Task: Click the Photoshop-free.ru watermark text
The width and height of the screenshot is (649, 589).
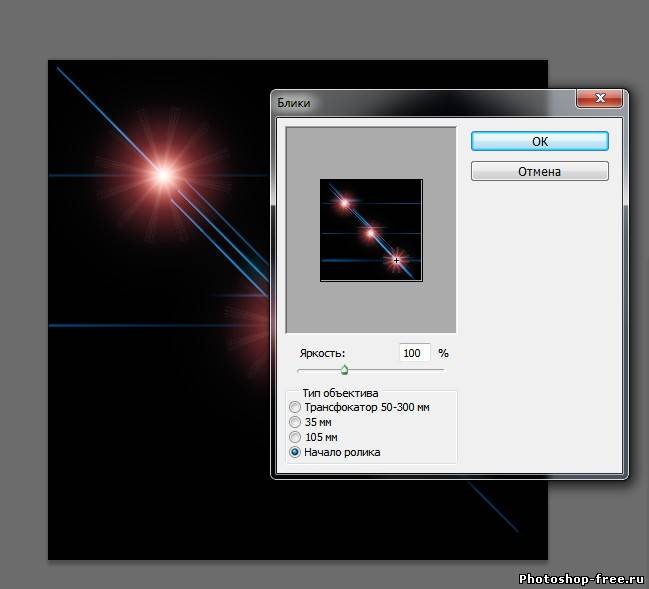Action: coord(579,578)
